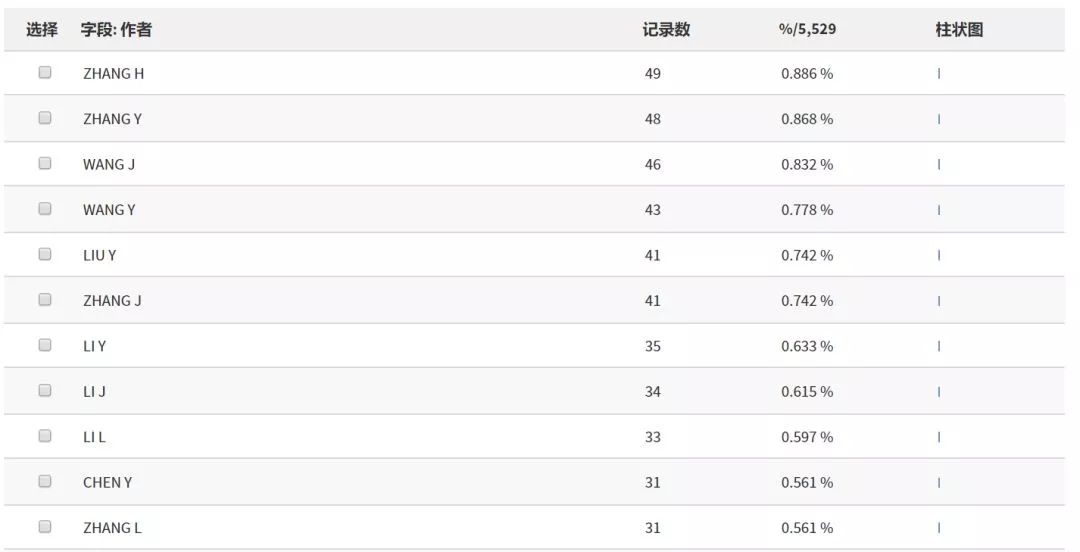Click the 记录数 column header

(666, 30)
